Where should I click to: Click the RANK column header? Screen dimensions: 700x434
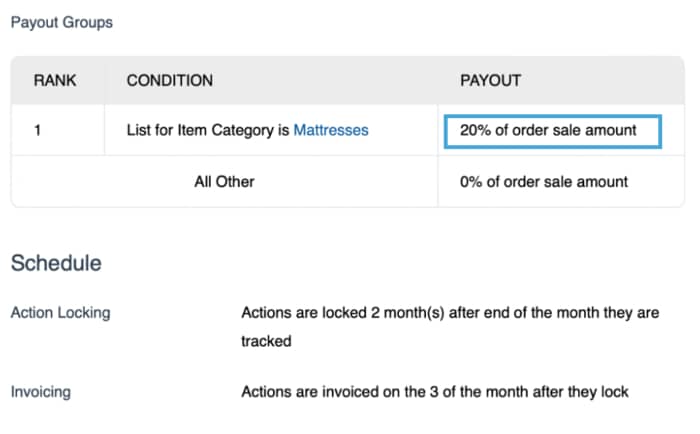tap(55, 80)
